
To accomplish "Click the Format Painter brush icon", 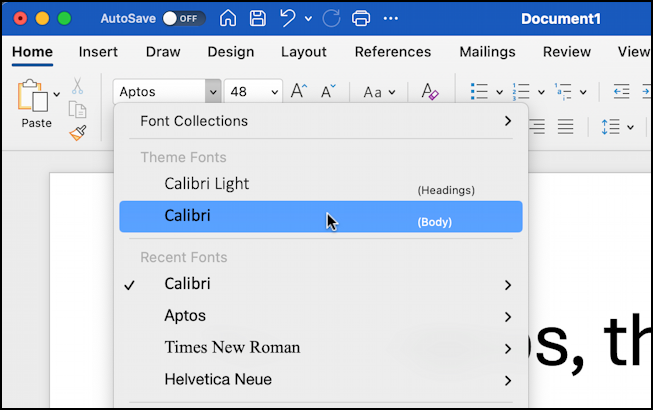I will point(78,133).
